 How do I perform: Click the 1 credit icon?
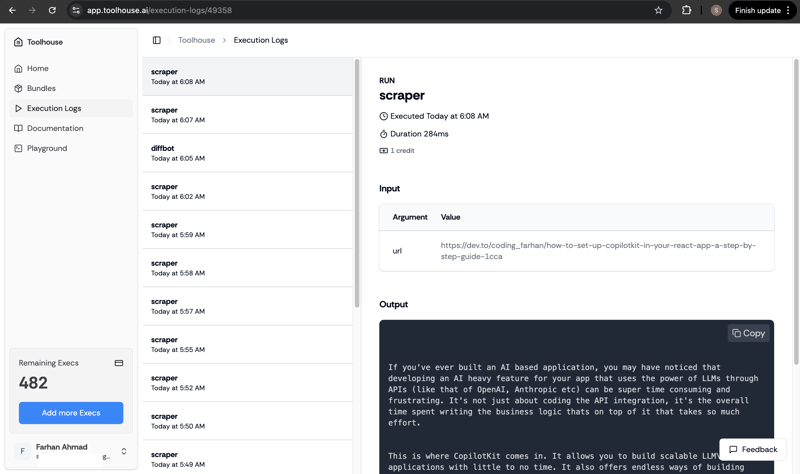point(384,151)
